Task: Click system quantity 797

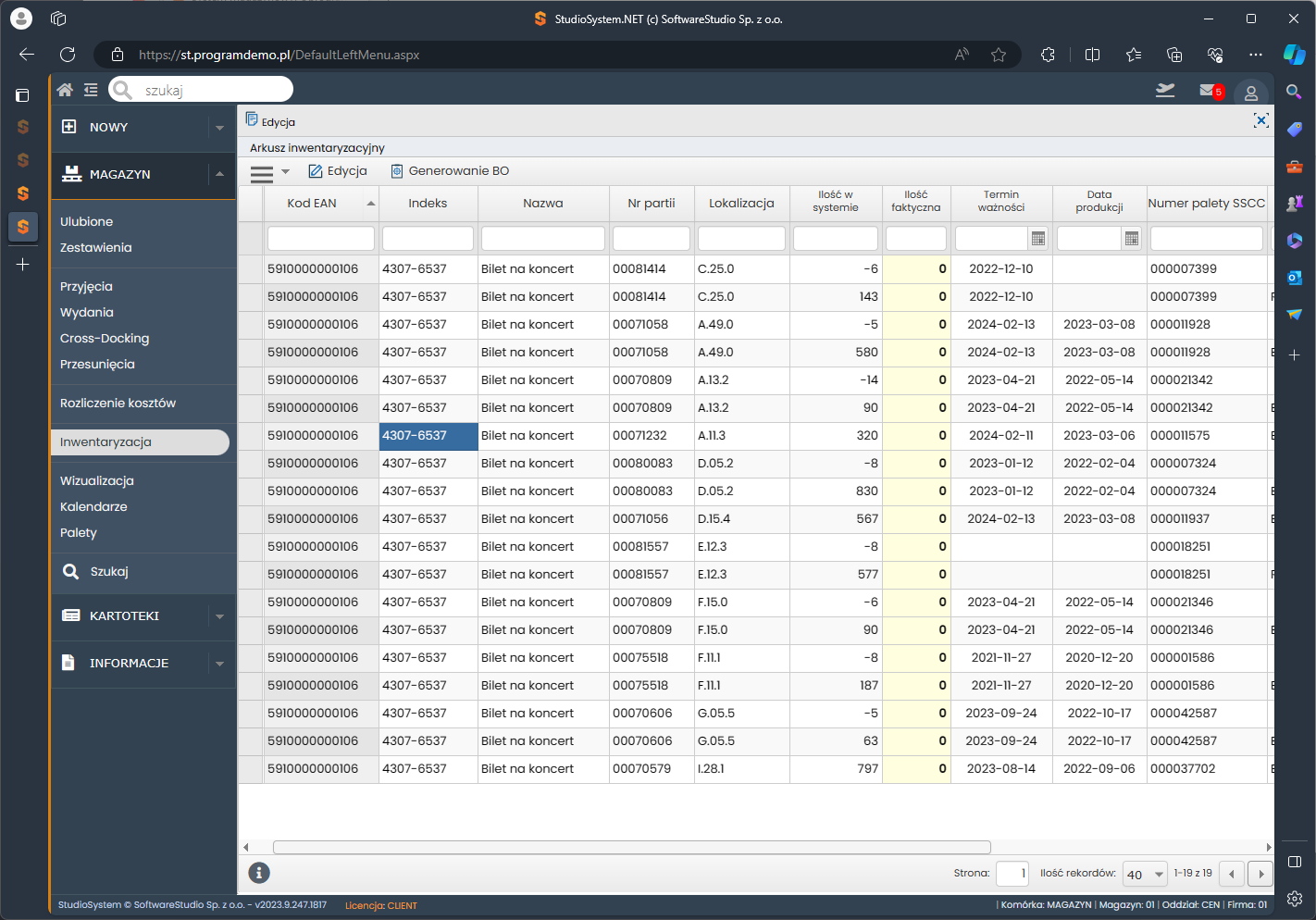Action: coord(836,769)
